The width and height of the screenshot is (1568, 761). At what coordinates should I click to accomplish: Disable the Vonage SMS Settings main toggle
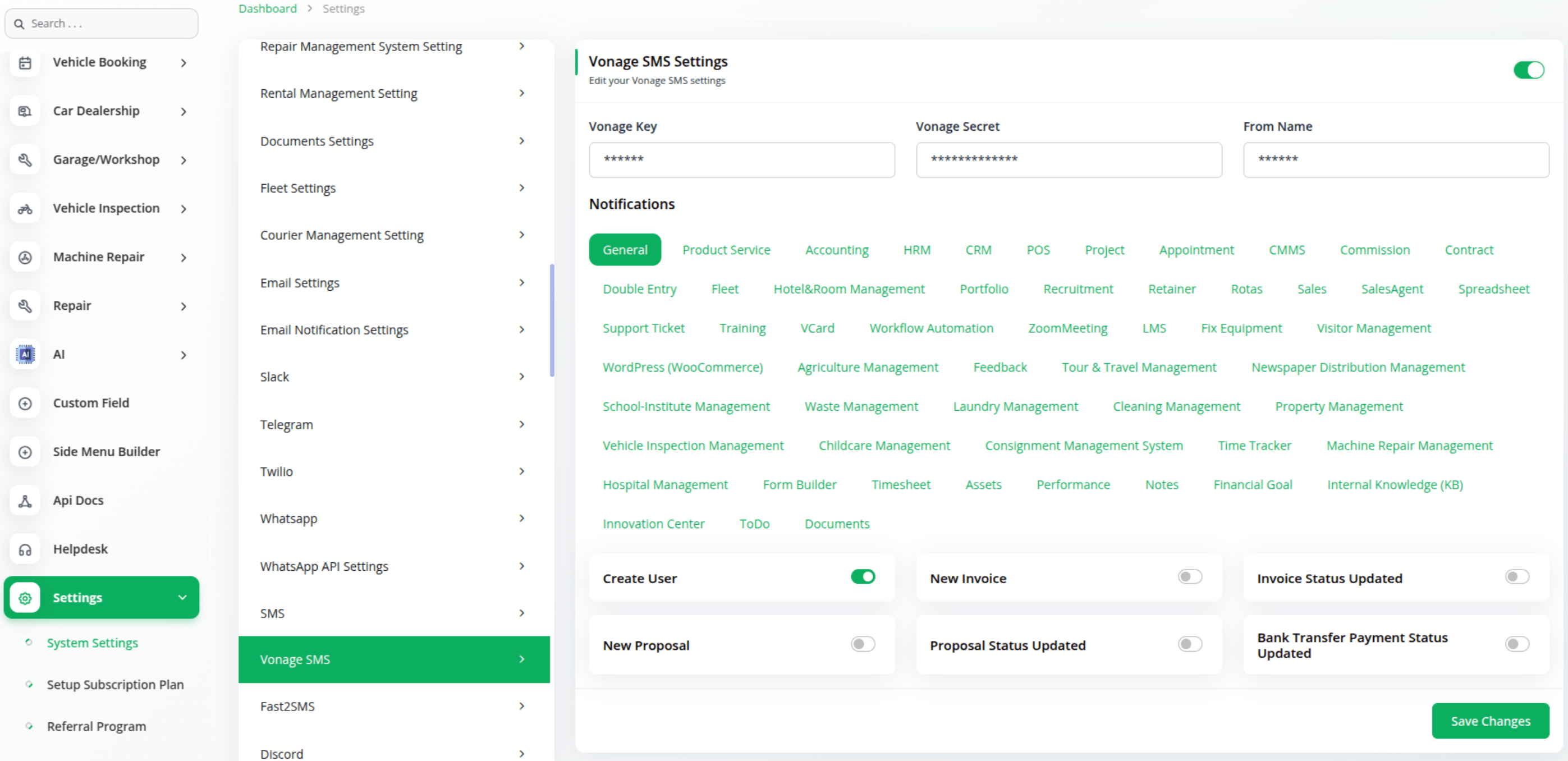(1528, 70)
